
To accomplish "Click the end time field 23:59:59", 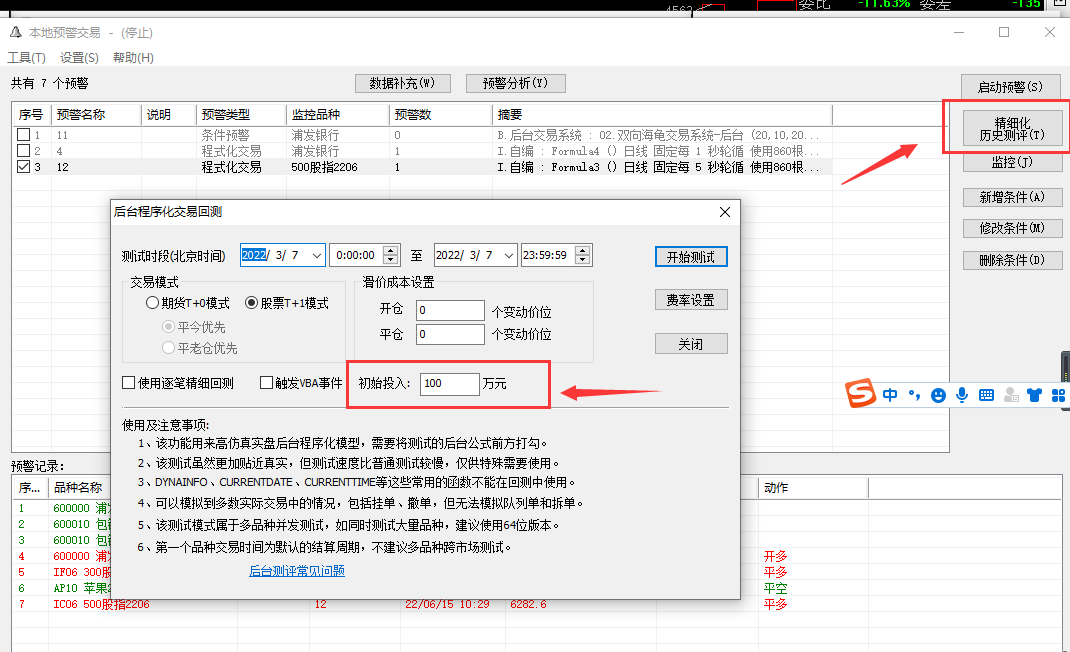I will pos(548,255).
